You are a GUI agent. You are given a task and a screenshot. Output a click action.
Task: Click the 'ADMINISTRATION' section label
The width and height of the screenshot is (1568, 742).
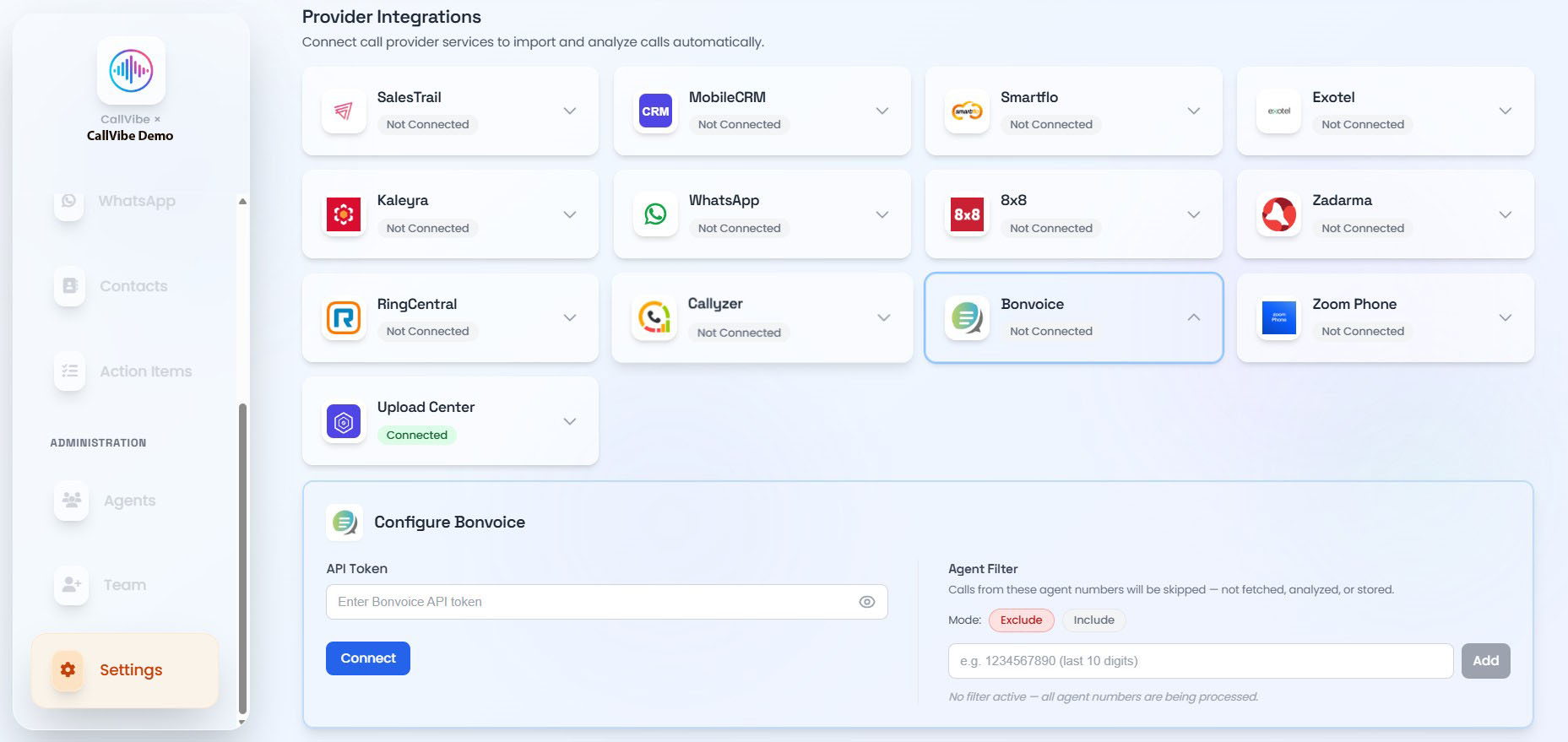click(98, 443)
